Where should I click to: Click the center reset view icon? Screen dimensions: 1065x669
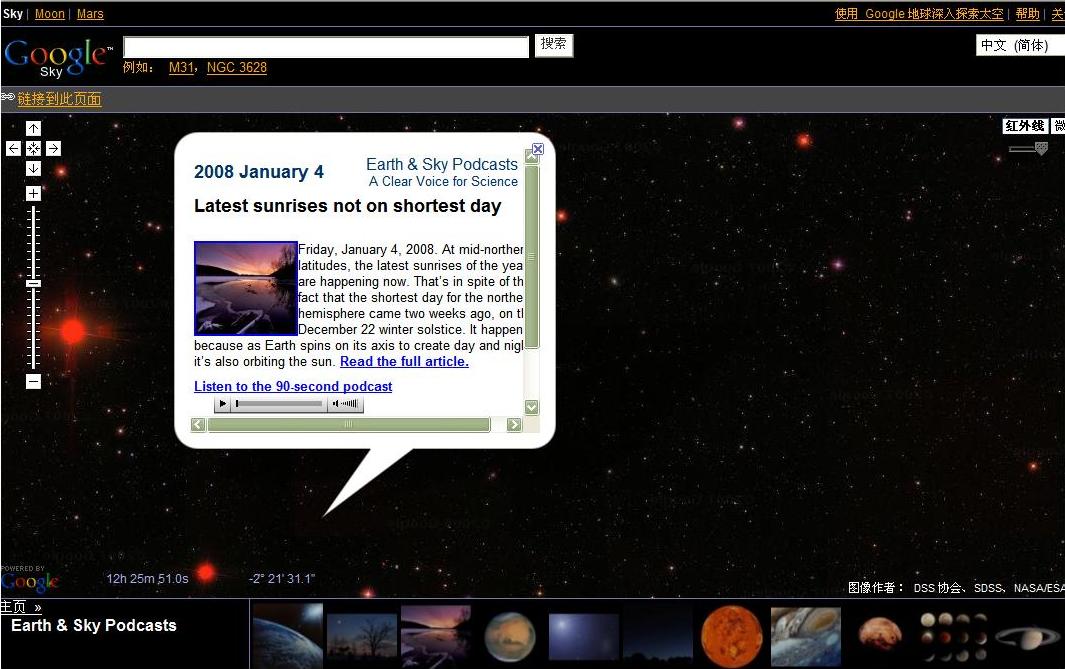(33, 149)
